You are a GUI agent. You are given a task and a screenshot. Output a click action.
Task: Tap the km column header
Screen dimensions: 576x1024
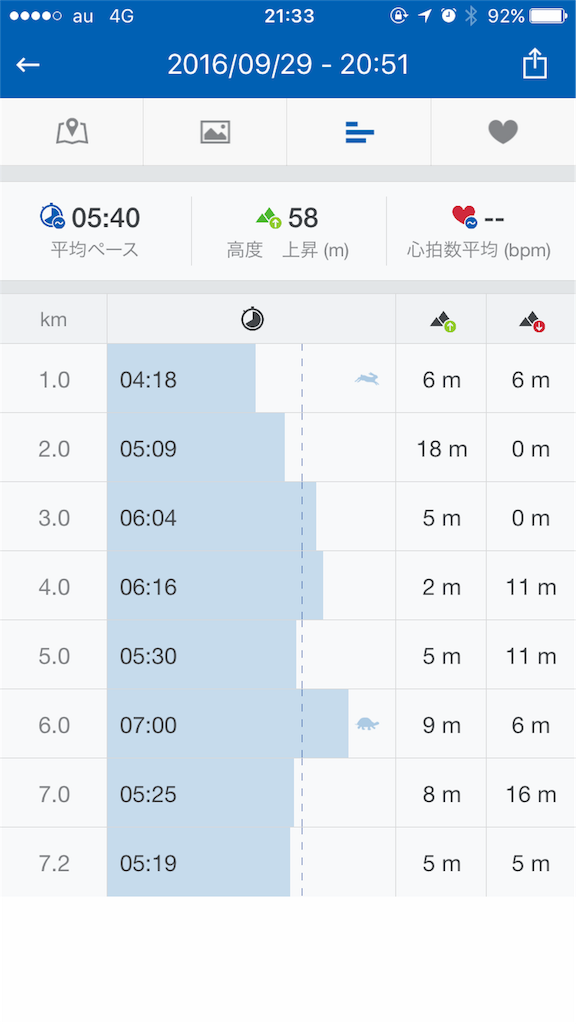(54, 319)
